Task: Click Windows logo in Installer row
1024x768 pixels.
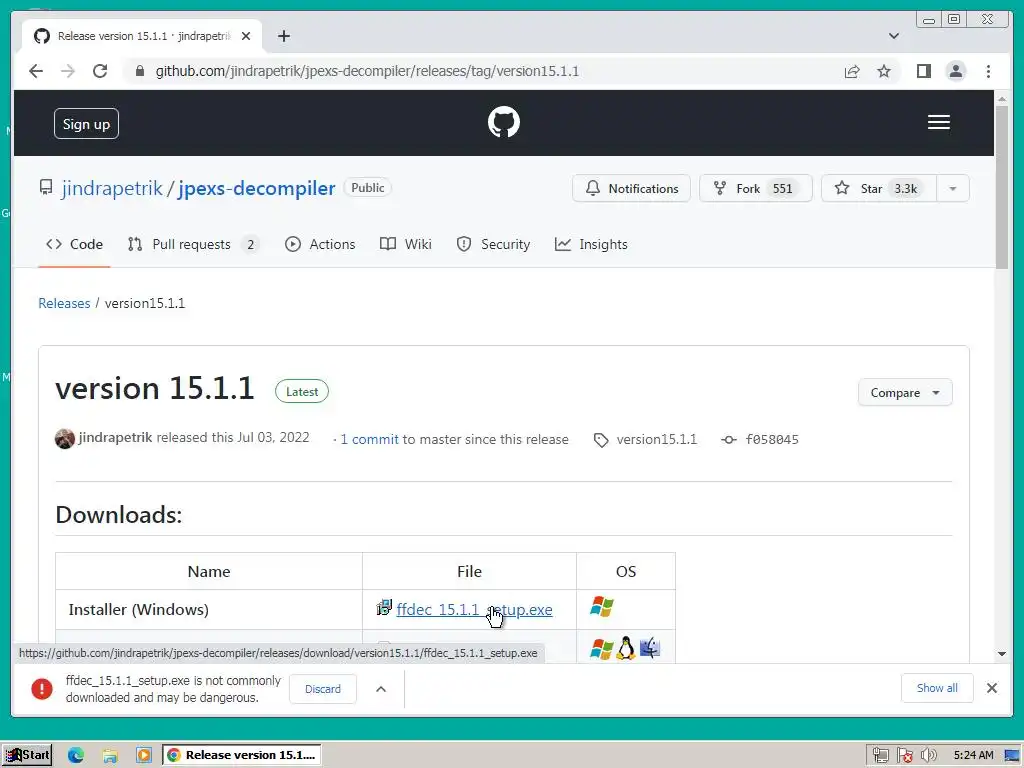Action: [601, 607]
